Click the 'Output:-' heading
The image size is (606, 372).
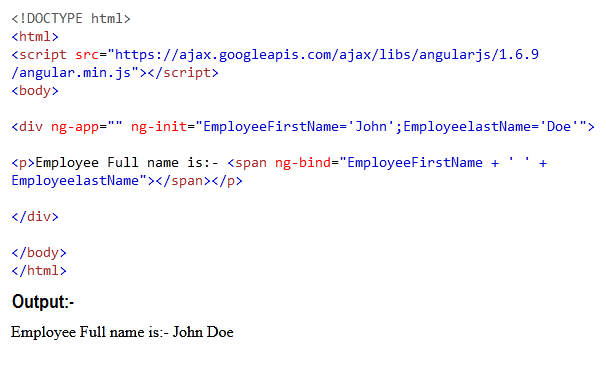coord(43,302)
